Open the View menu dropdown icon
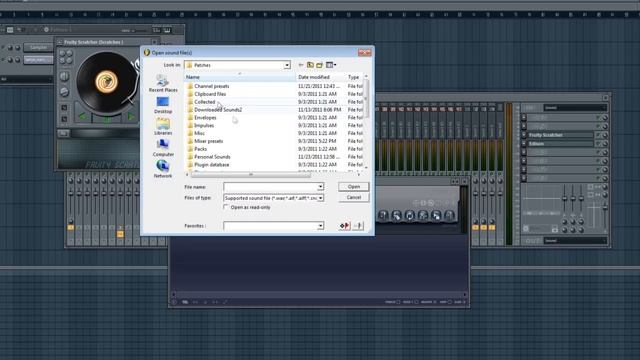The width and height of the screenshot is (640, 360). point(331,65)
